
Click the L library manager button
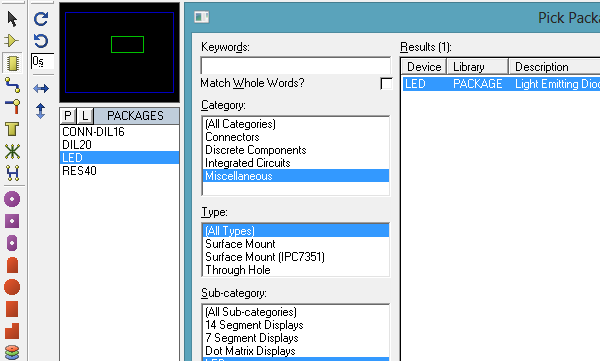[x=85, y=116]
